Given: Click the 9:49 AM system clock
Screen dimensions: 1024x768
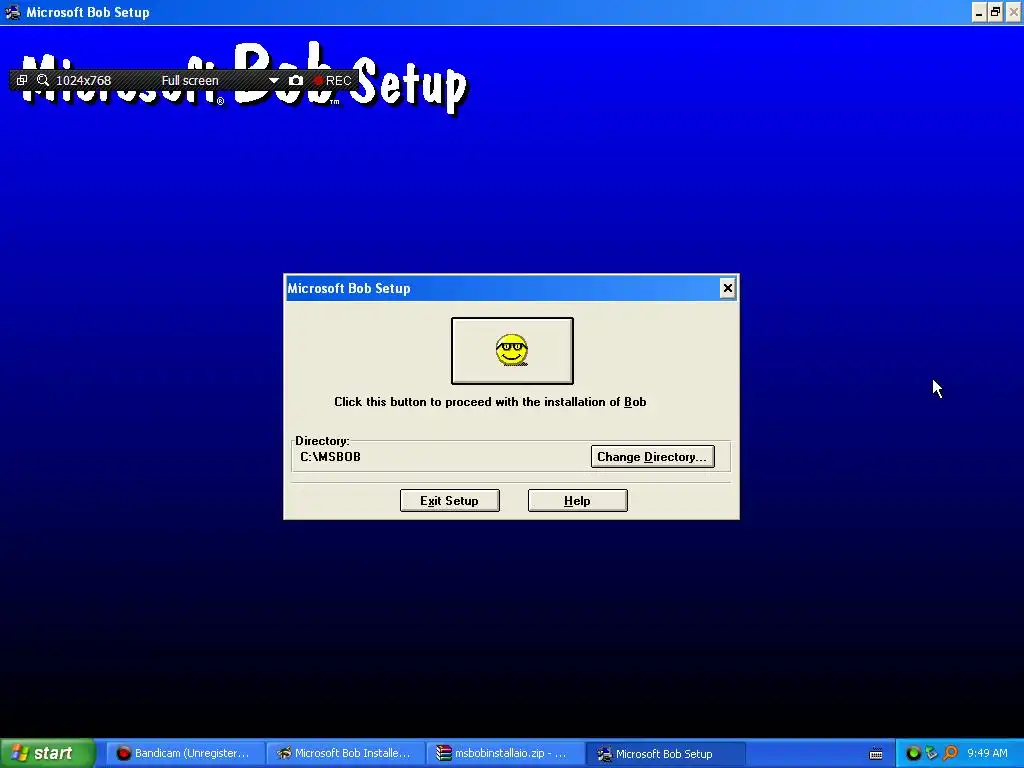Looking at the screenshot, I should tap(987, 753).
